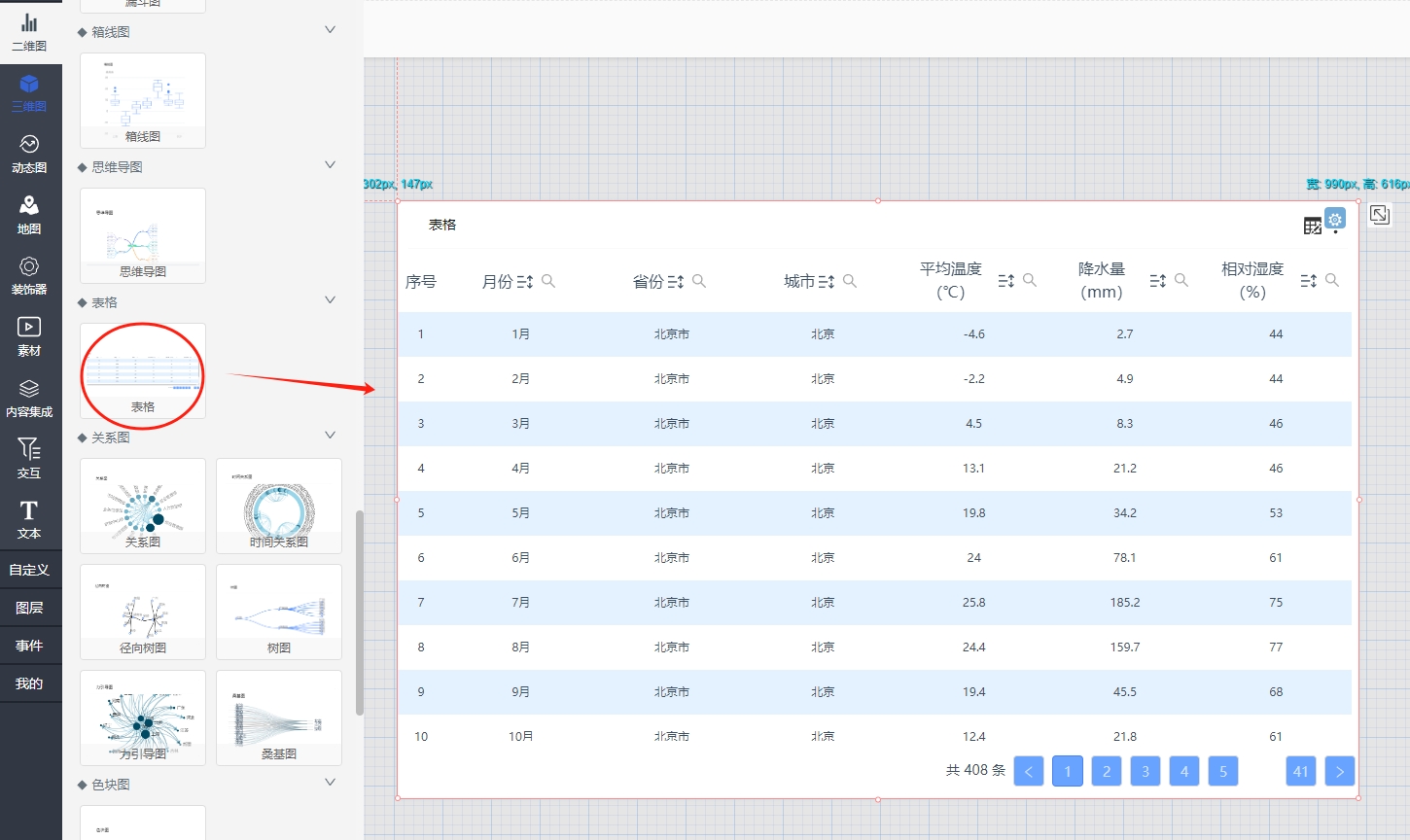
Task: Click the 装饰器 decorator icon
Action: (29, 276)
